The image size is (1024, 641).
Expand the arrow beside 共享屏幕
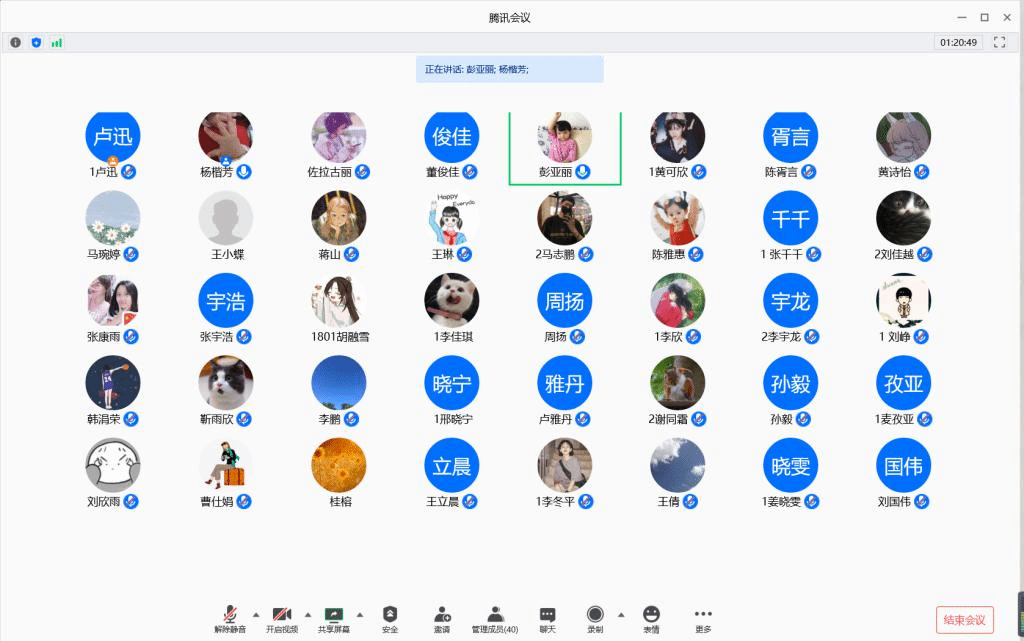click(x=360, y=614)
